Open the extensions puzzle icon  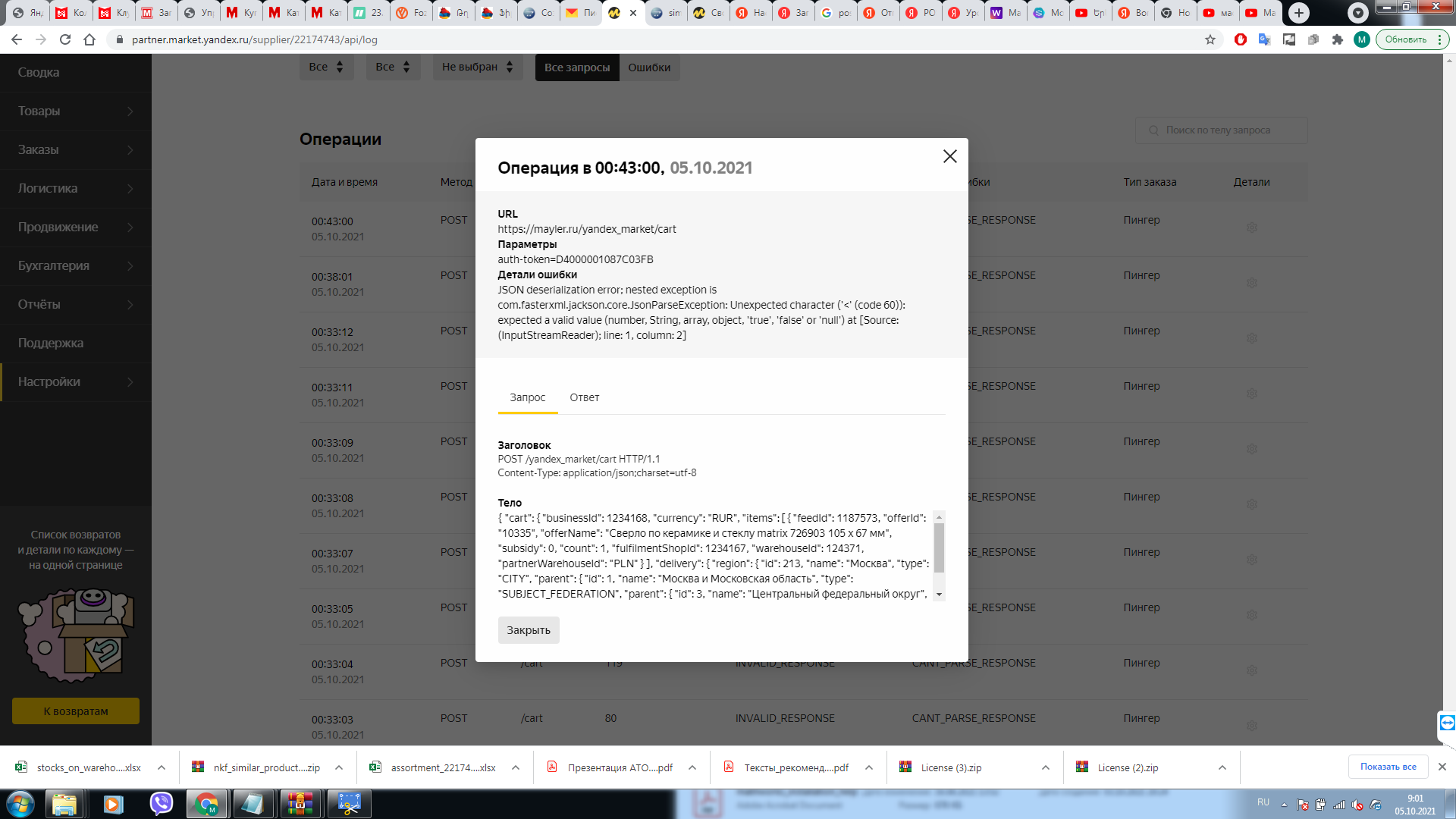pyautogui.click(x=1338, y=39)
